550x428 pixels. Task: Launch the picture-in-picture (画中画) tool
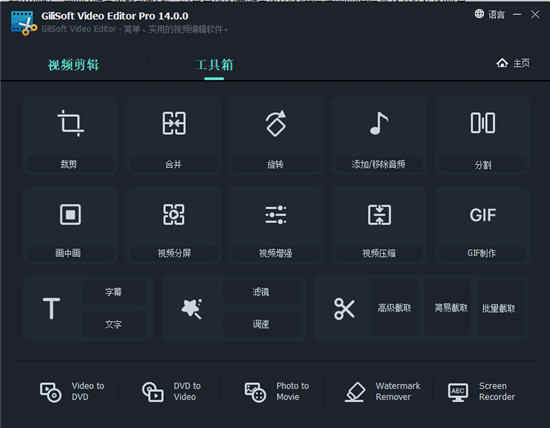[70, 214]
